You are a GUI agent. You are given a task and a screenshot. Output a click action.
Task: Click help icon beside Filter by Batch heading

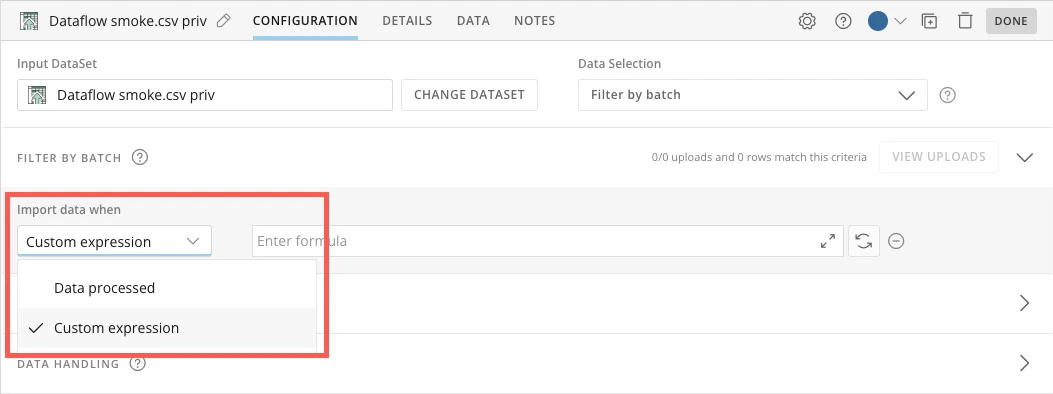(x=140, y=158)
